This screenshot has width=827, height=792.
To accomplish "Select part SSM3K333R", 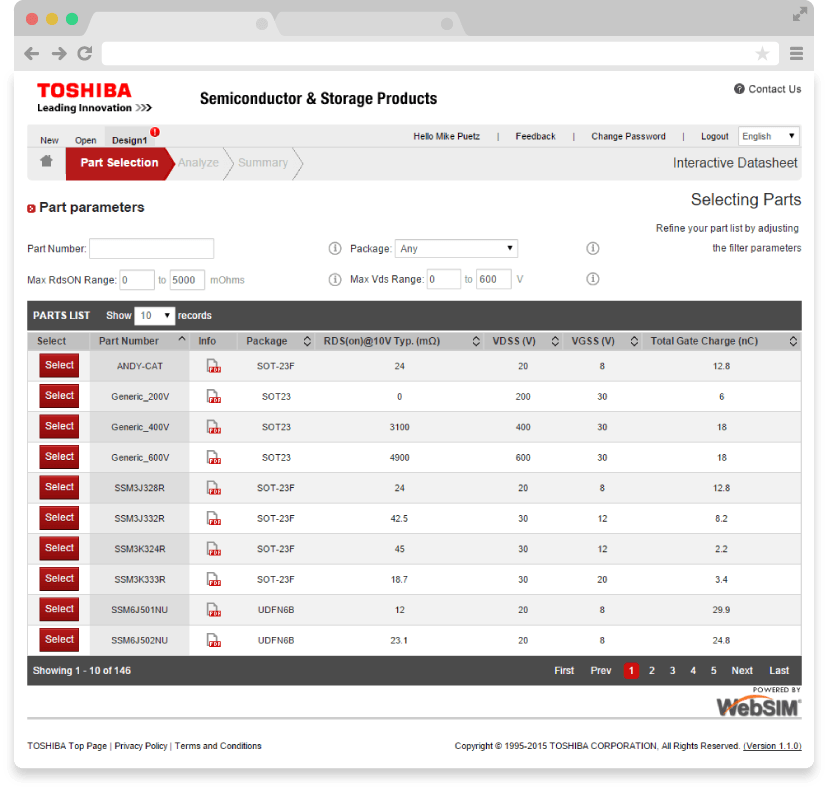I will [x=59, y=578].
